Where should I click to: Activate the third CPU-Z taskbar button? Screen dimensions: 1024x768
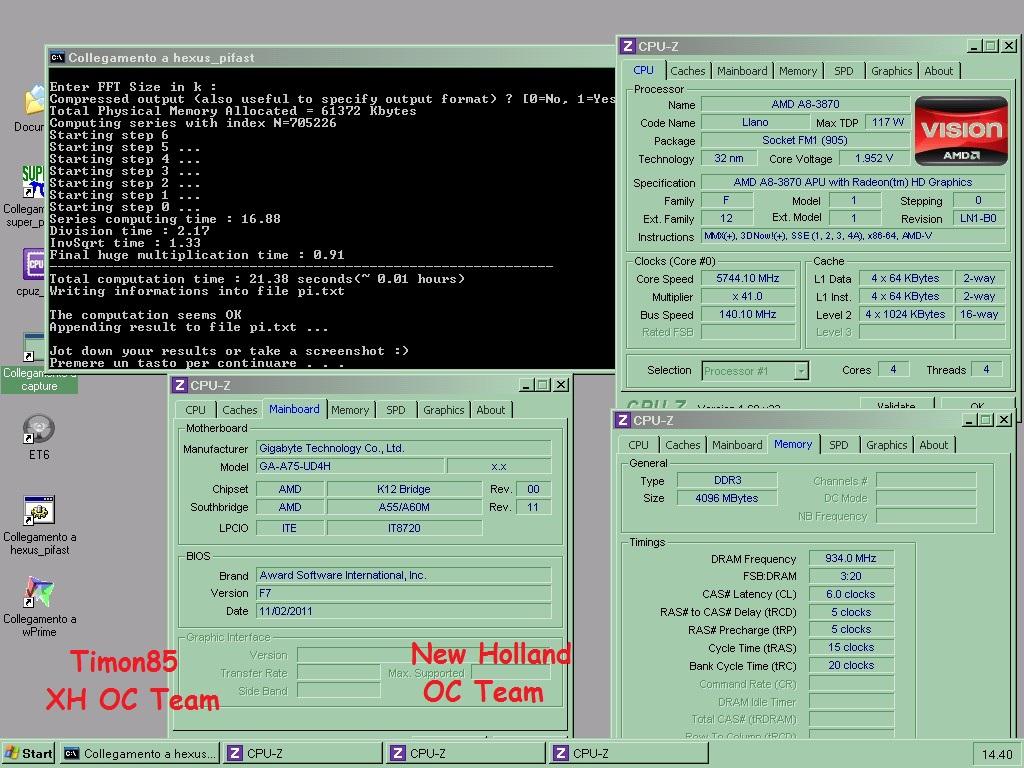(629, 754)
